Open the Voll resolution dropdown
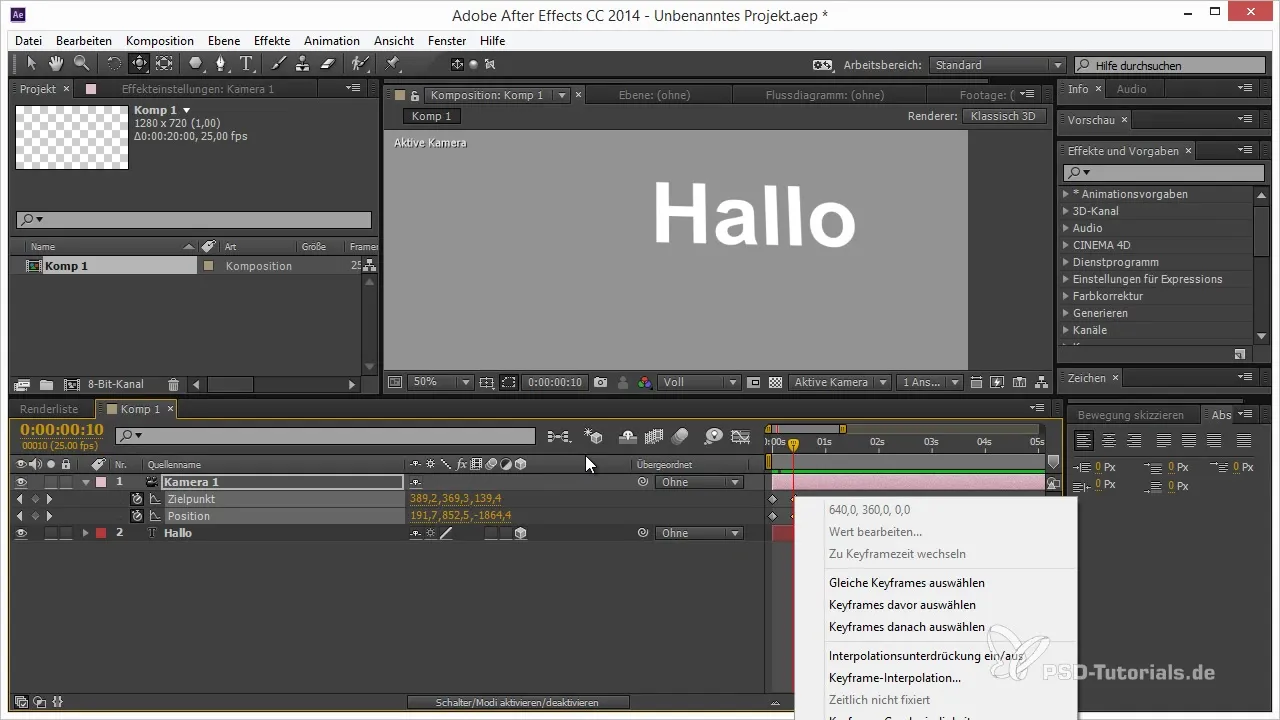The width and height of the screenshot is (1280, 720). [699, 382]
